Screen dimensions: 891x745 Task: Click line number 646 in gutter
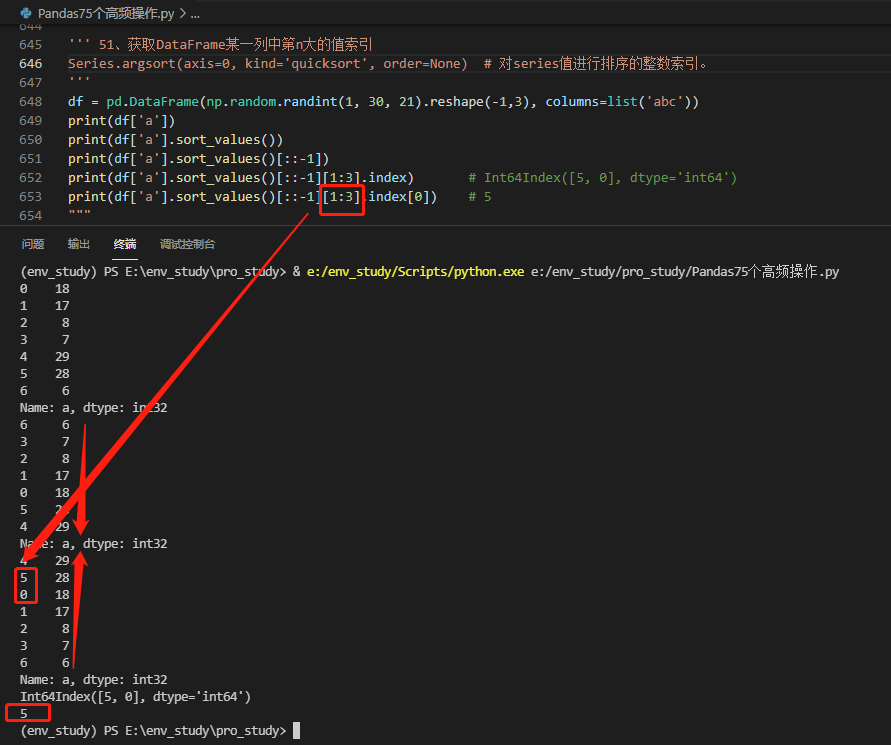31,64
